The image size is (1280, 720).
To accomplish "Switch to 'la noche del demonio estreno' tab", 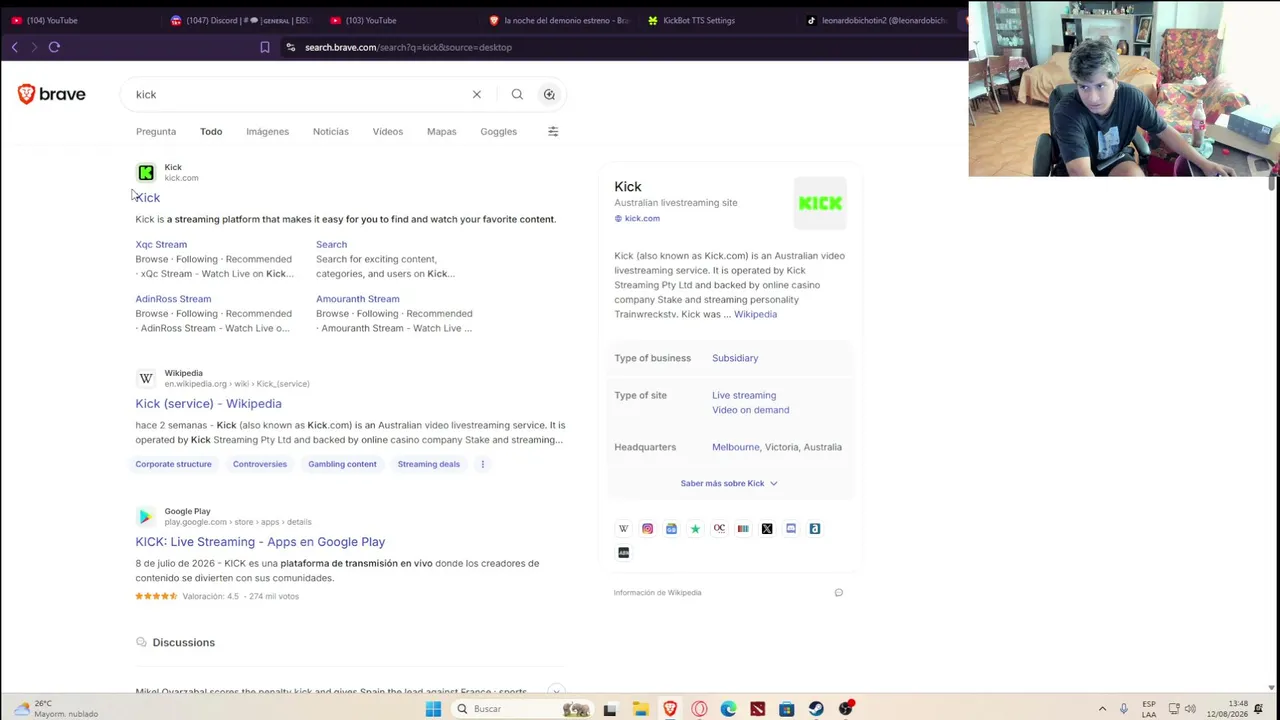I will pos(558,20).
